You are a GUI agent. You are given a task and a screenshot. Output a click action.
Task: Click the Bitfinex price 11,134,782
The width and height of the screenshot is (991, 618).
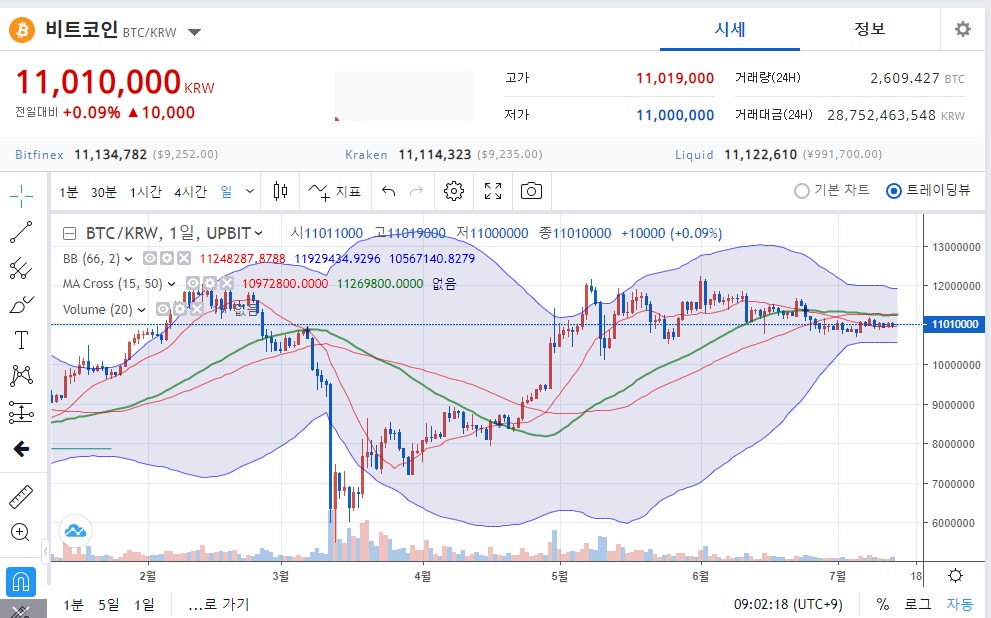(x=111, y=154)
